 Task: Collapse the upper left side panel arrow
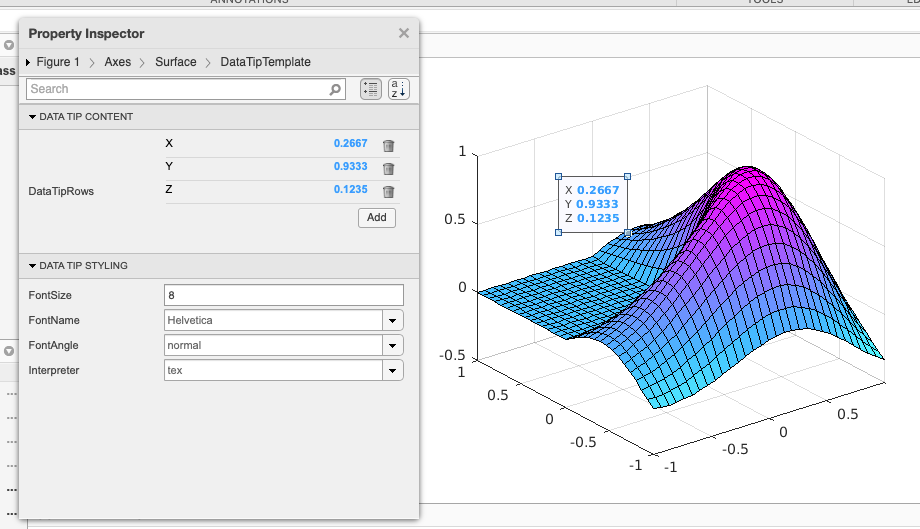[x=9, y=45]
